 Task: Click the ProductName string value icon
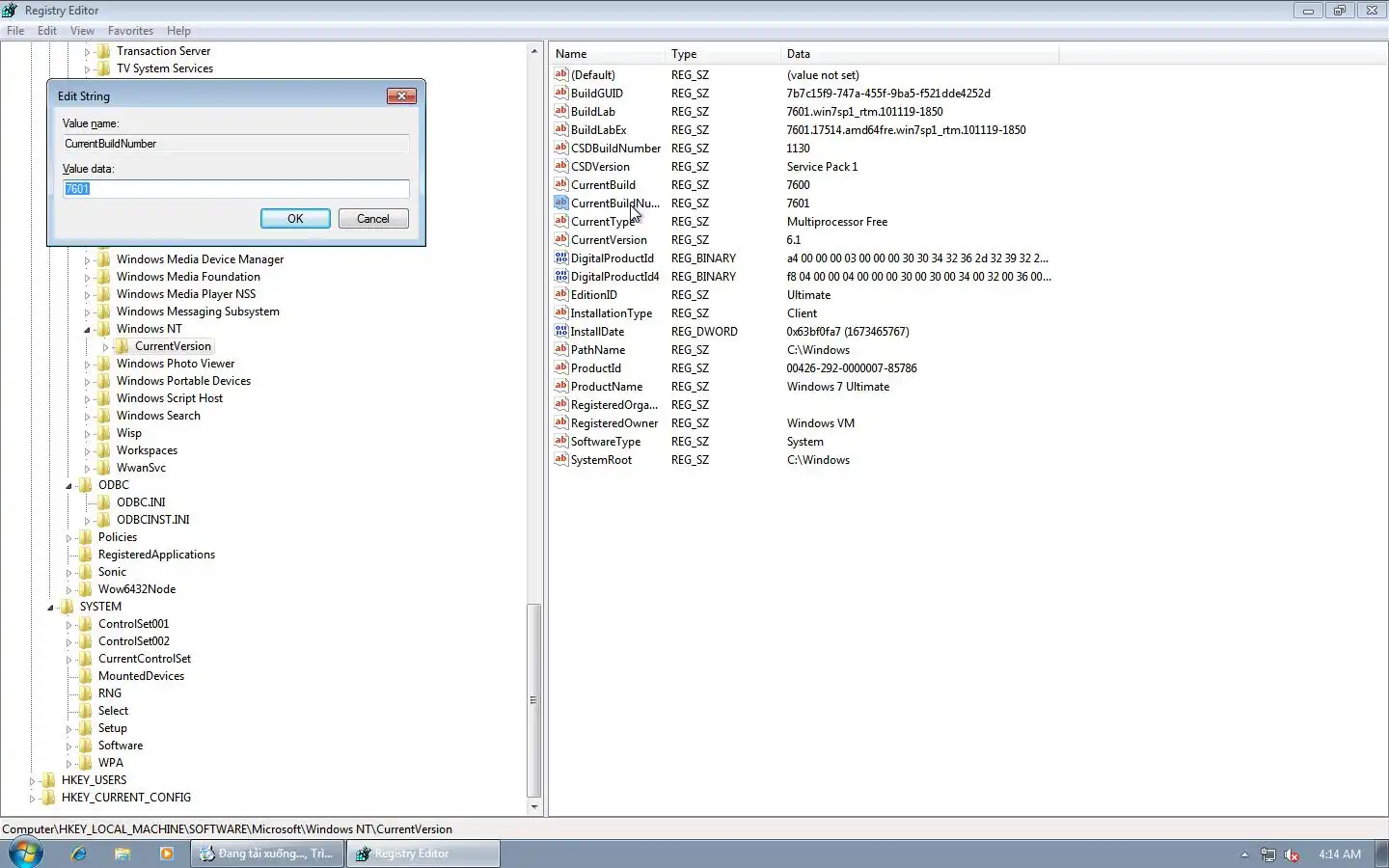click(560, 386)
